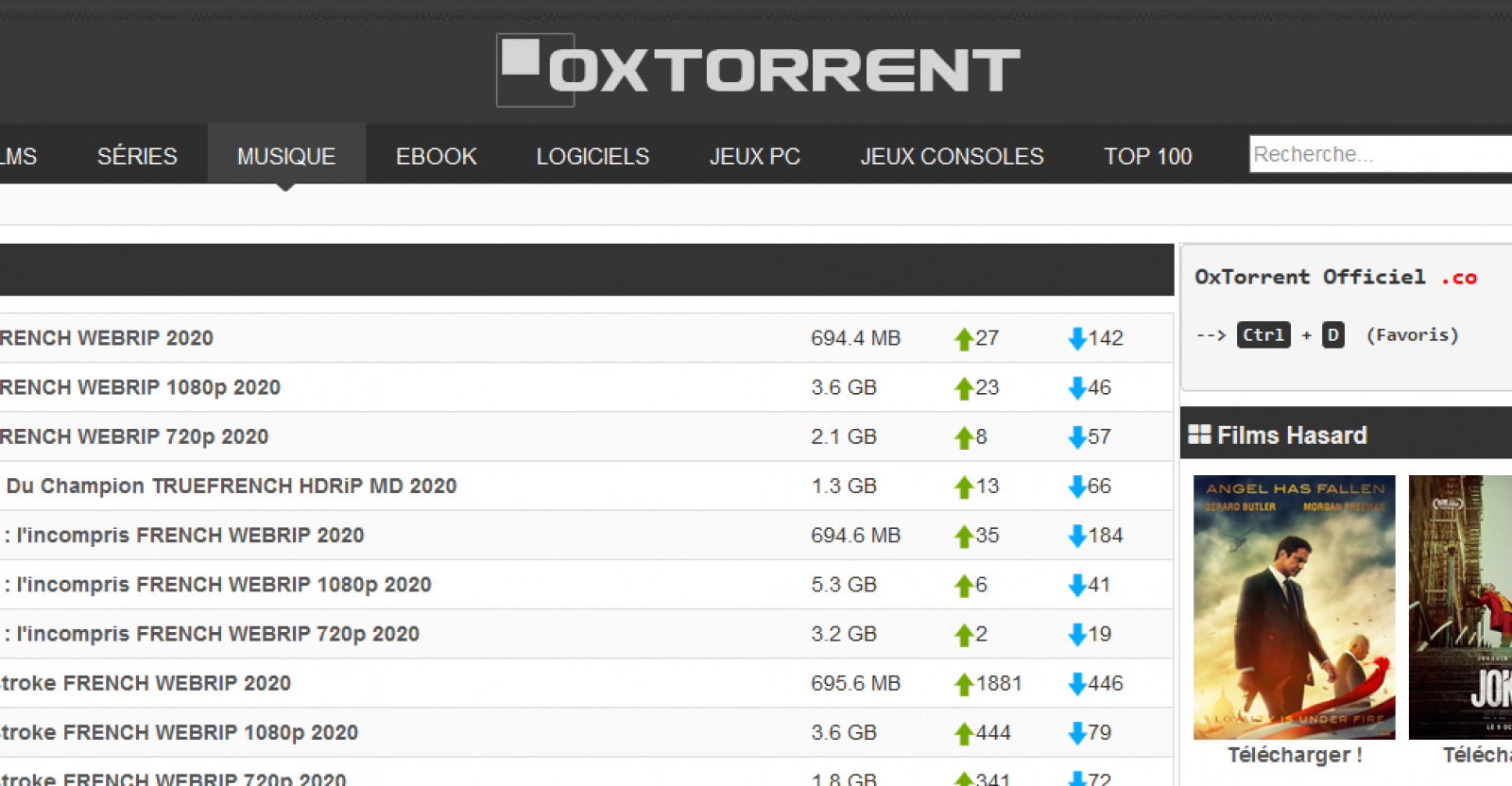Open the SÉRIES menu item
This screenshot has height=786, width=1512.
(x=137, y=156)
